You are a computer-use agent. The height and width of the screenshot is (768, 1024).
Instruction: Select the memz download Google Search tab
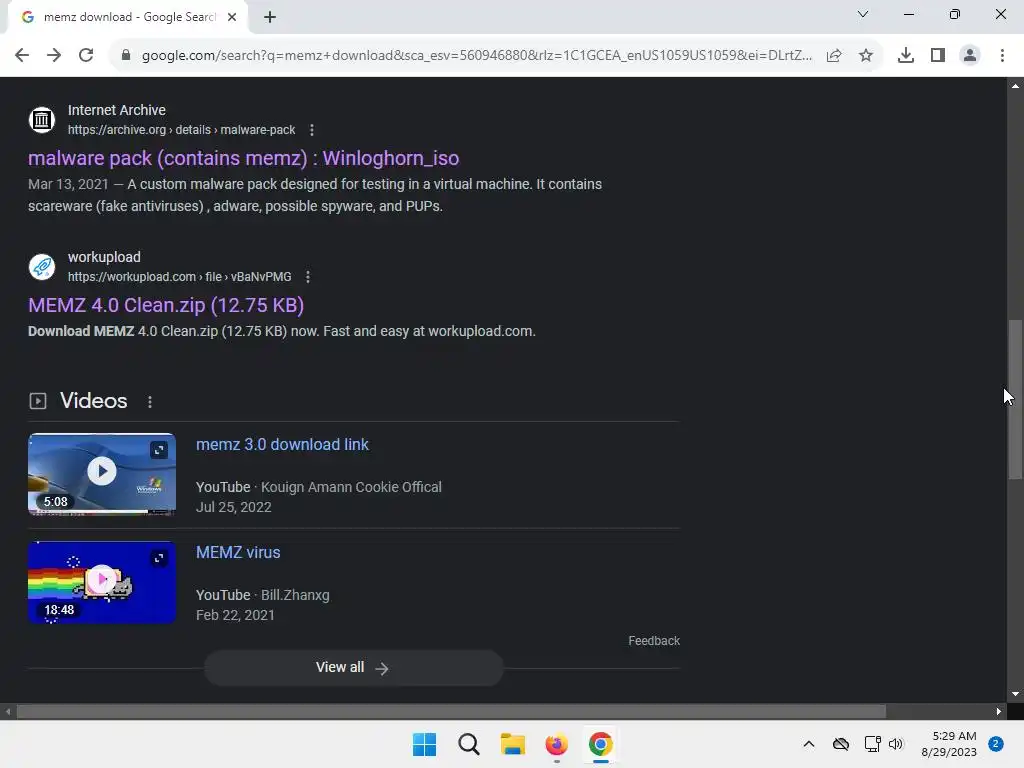click(x=128, y=18)
